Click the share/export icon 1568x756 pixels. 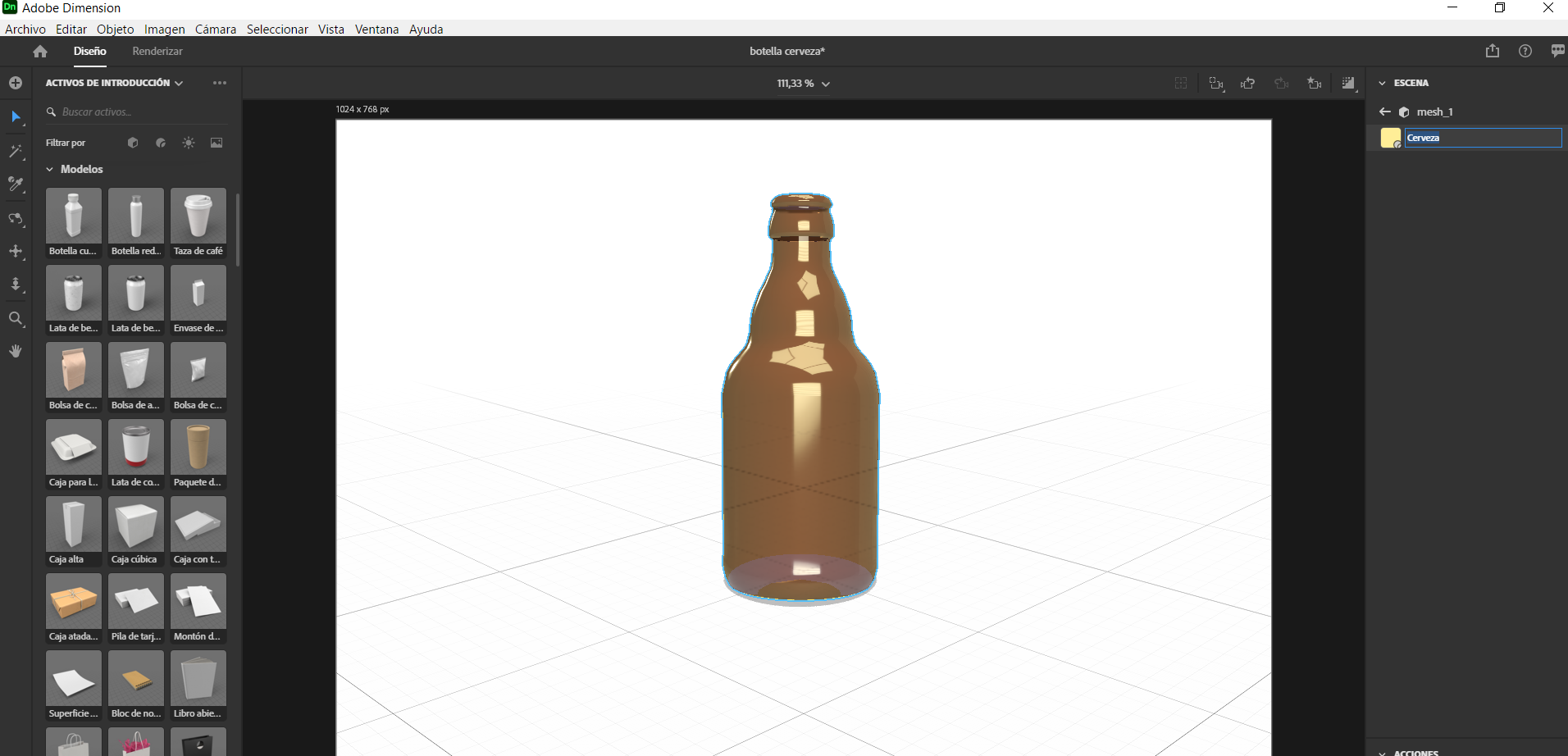click(x=1492, y=51)
